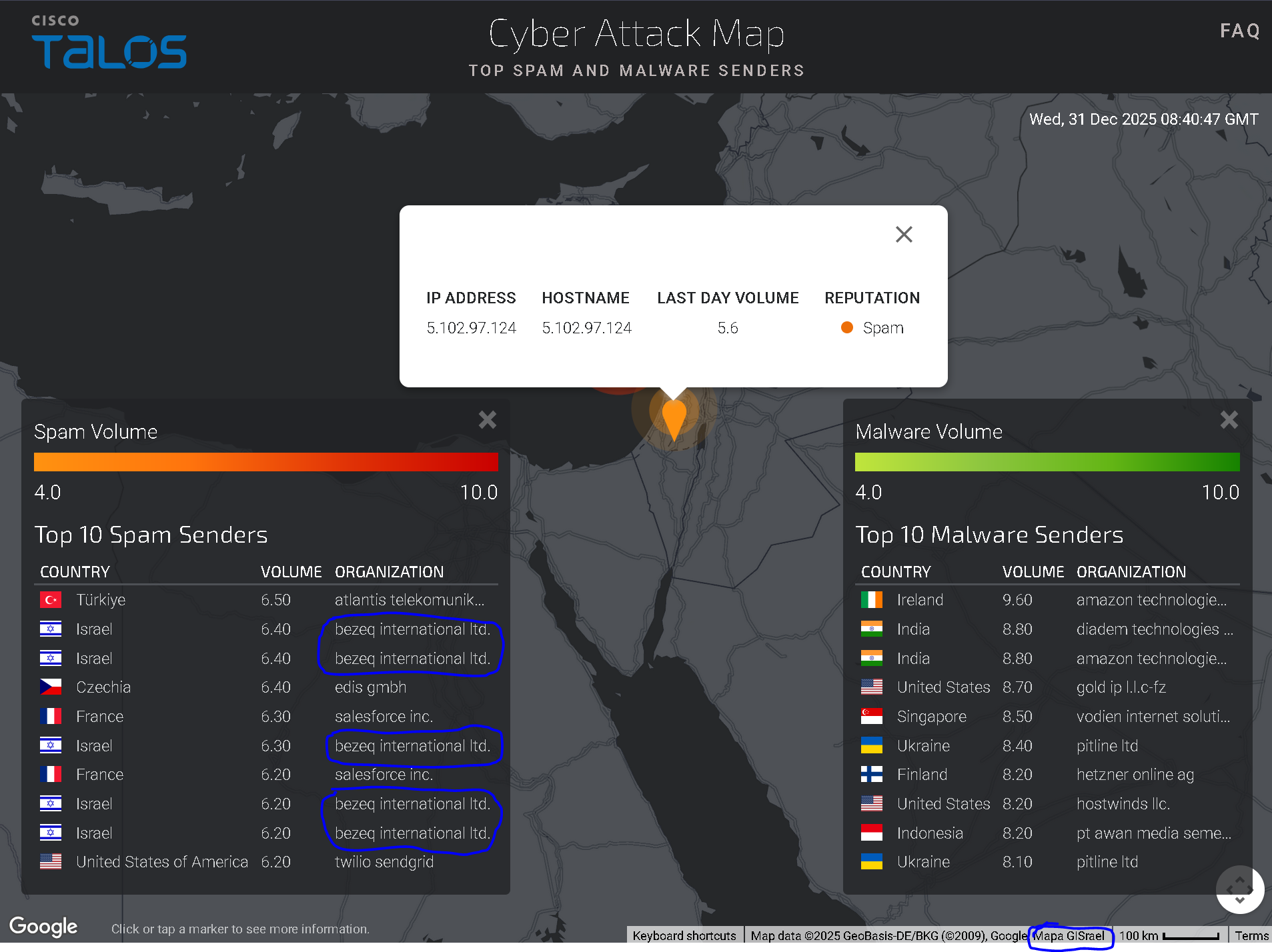Screen dimensions: 1272x952
Task: Select the twilio sendgrid organization cell
Action: 384,862
